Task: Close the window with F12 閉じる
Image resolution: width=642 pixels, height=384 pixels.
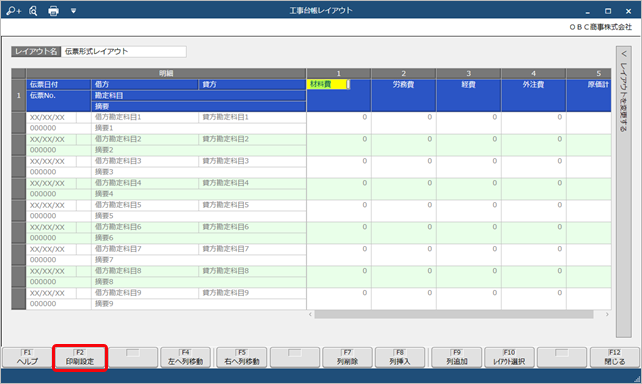Action: (615, 357)
